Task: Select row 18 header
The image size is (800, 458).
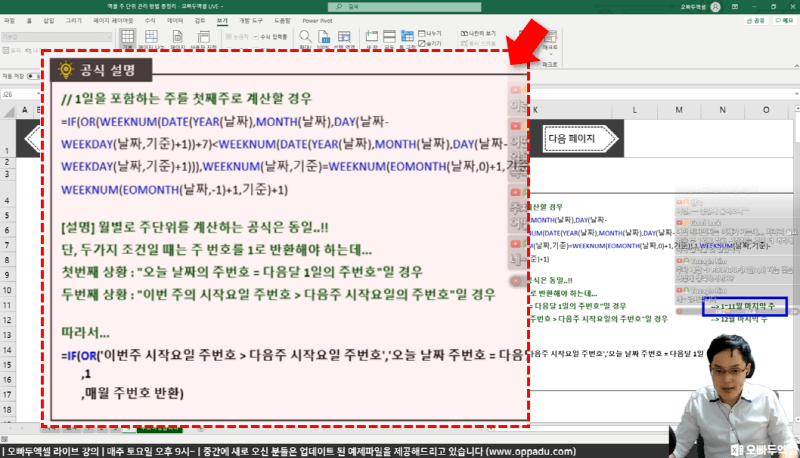Action: click(8, 410)
